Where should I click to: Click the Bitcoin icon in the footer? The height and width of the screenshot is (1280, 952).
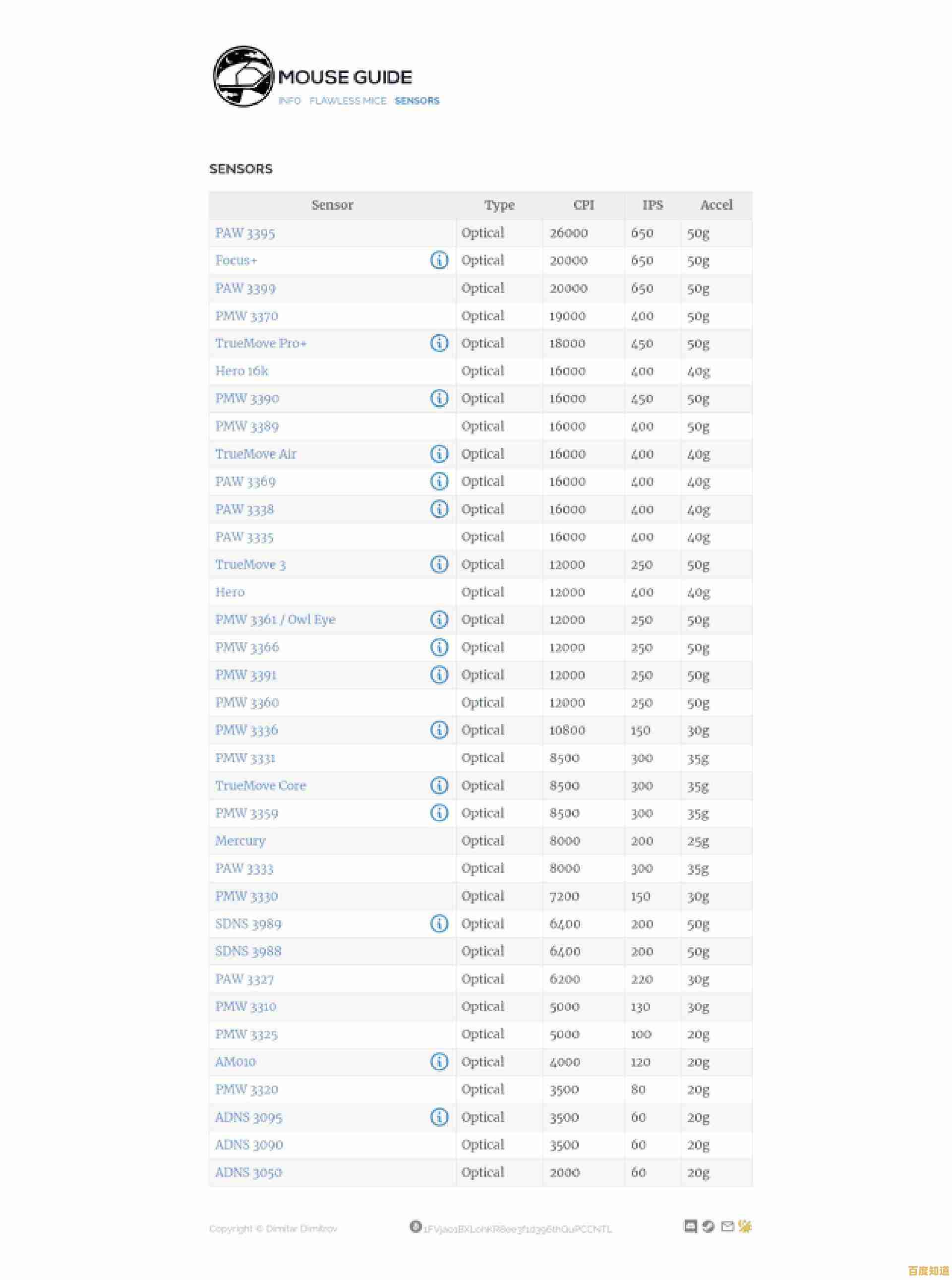pos(416,1226)
